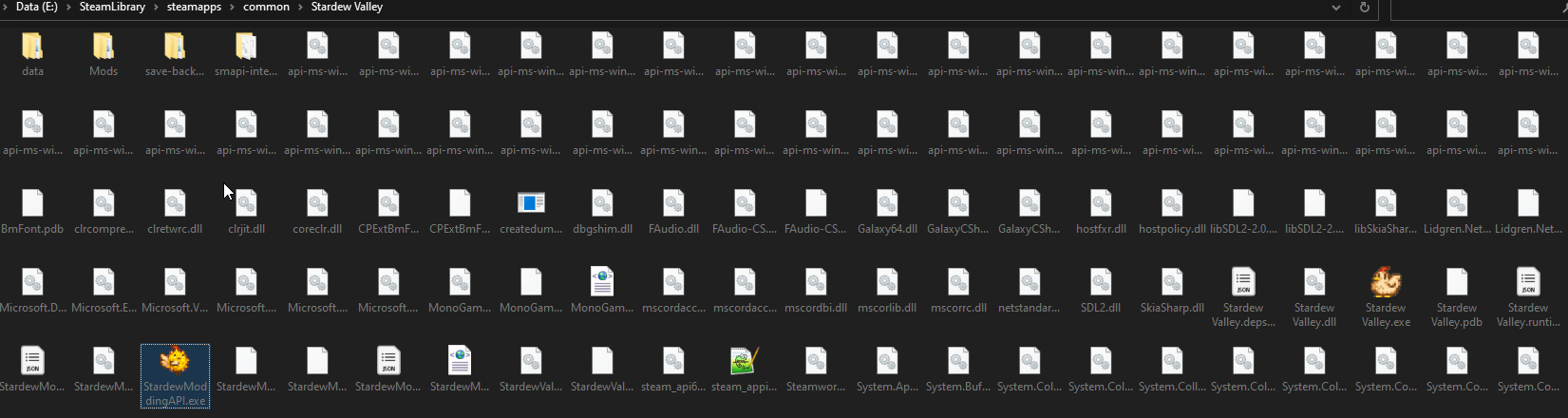
Task: Open the Mods folder
Action: pos(104,54)
